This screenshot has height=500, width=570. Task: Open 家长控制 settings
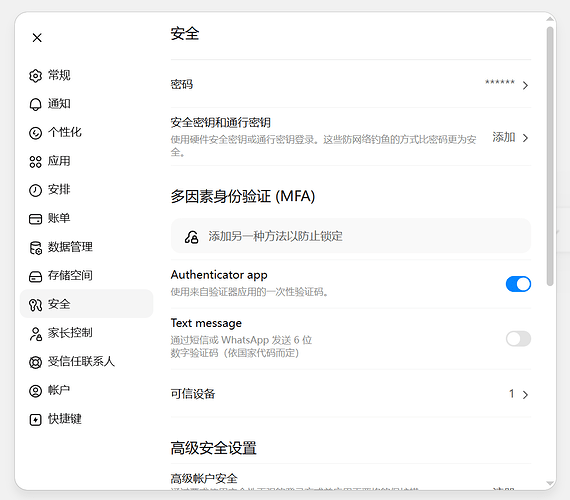click(87, 333)
